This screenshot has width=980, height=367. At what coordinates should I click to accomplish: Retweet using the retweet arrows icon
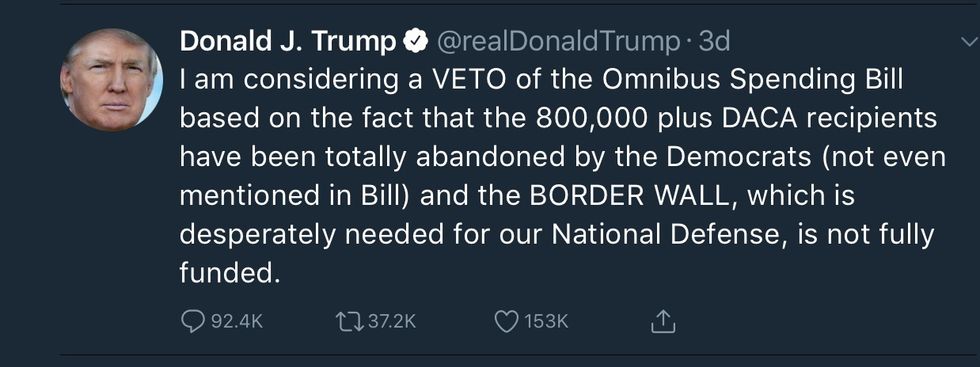coord(349,322)
